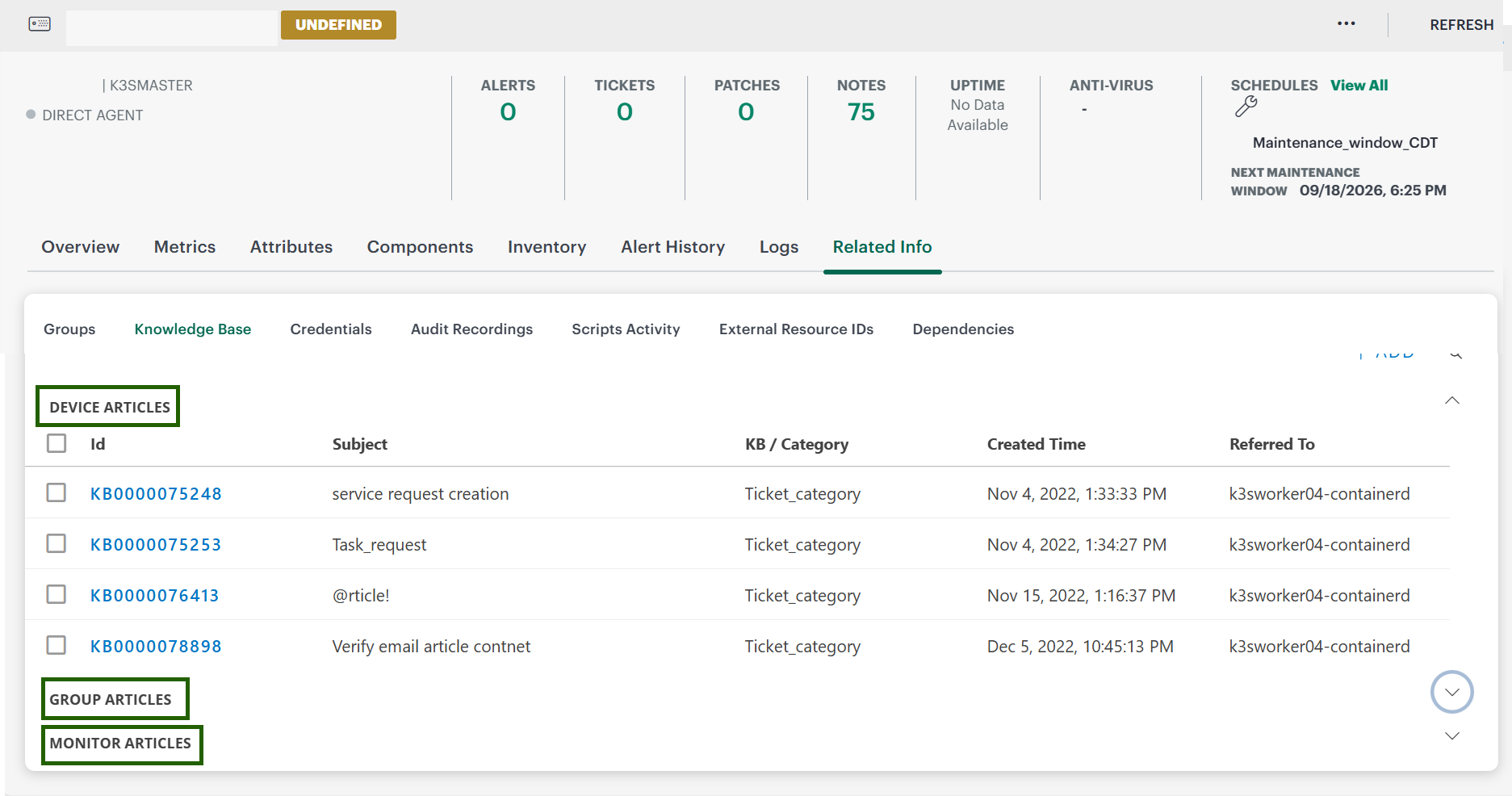Check the box for KB0000075248
This screenshot has width=1512, height=796.
pos(57,492)
